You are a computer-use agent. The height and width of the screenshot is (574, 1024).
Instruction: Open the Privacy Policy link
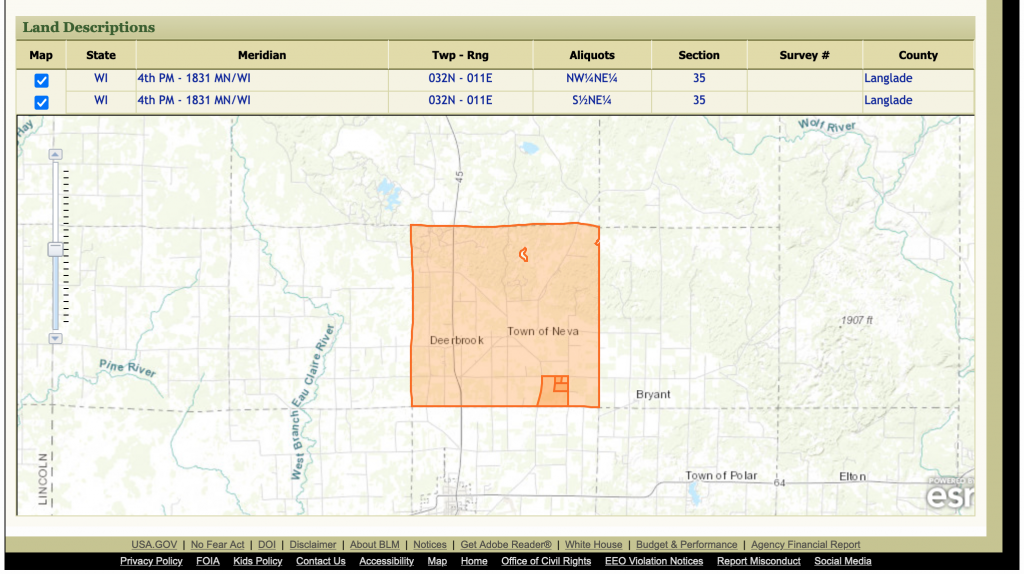click(x=151, y=561)
